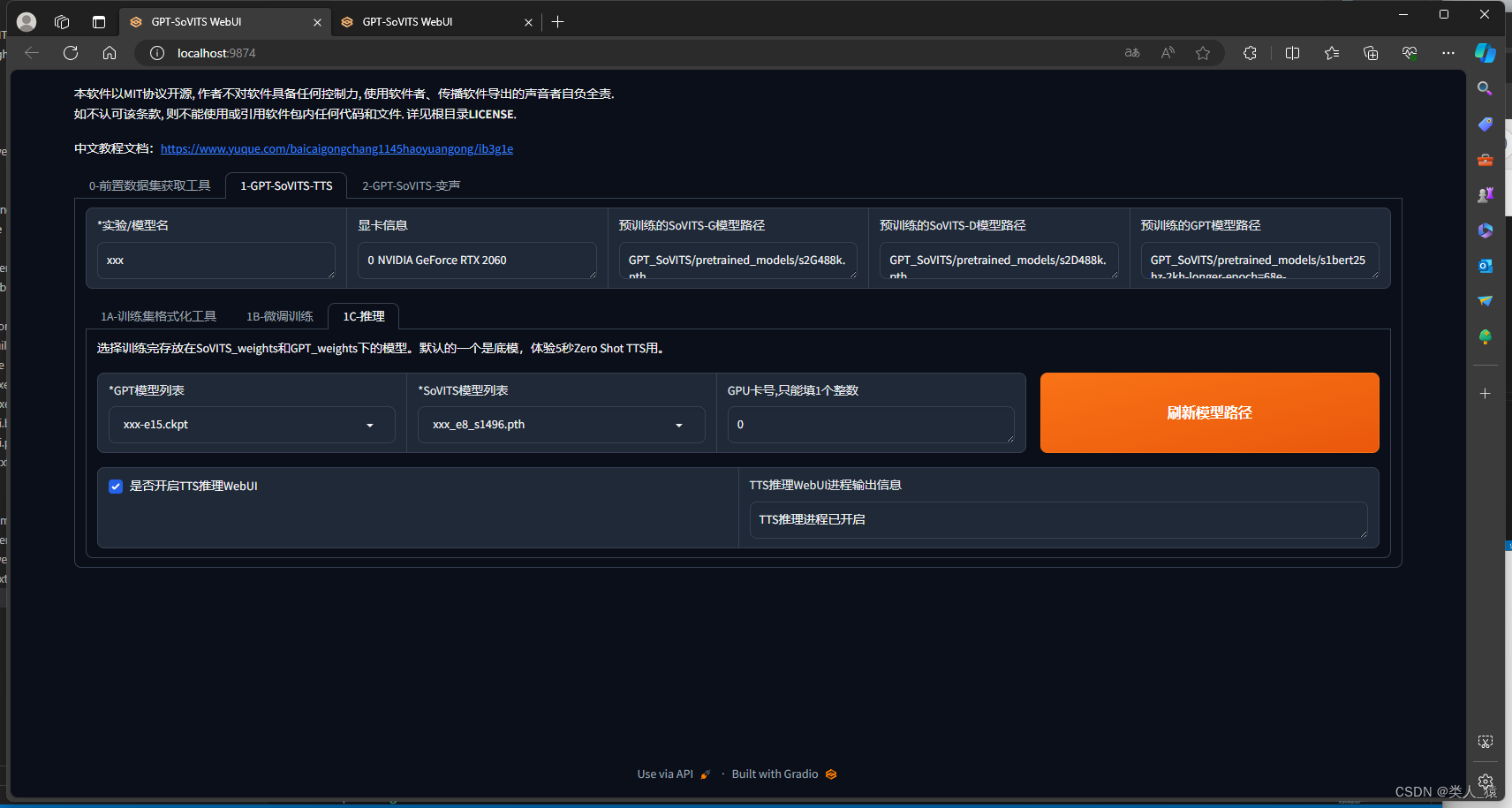Click the 显卡信息 text box
The height and width of the screenshot is (808, 1512).
[477, 261]
